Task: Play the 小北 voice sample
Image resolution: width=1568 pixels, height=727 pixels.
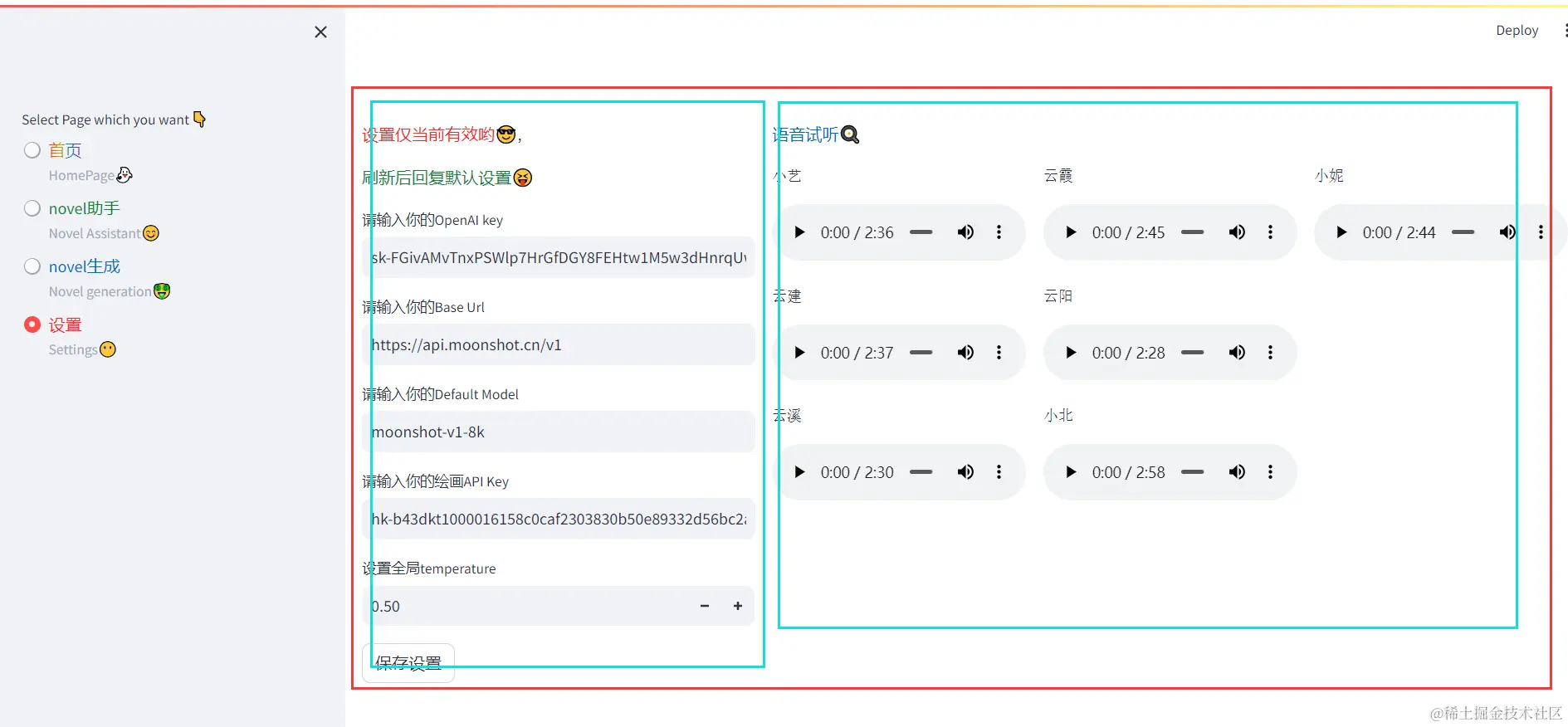Action: click(x=1071, y=472)
